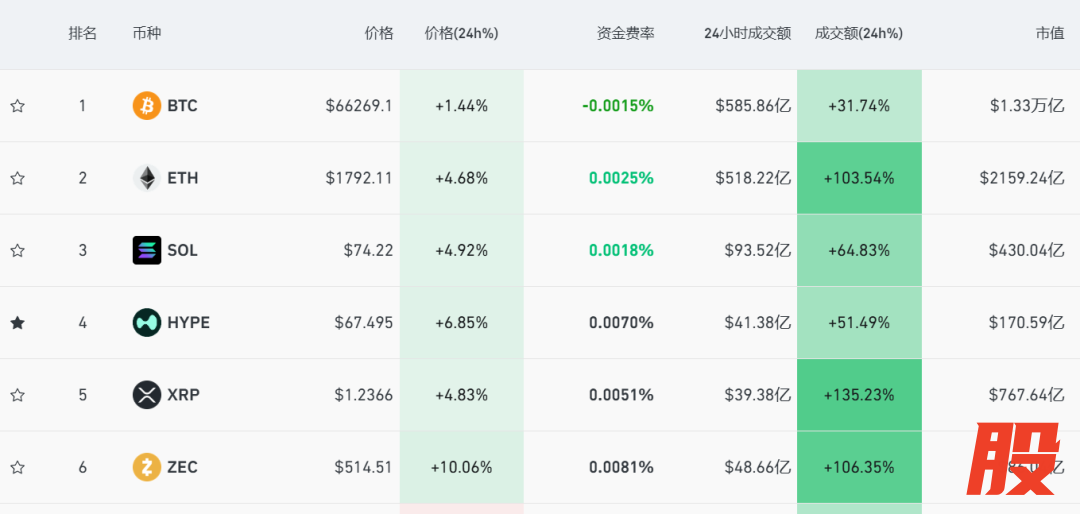The width and height of the screenshot is (1080, 514).
Task: Click BTC funding rate -0.0015%
Action: pyautogui.click(x=618, y=106)
